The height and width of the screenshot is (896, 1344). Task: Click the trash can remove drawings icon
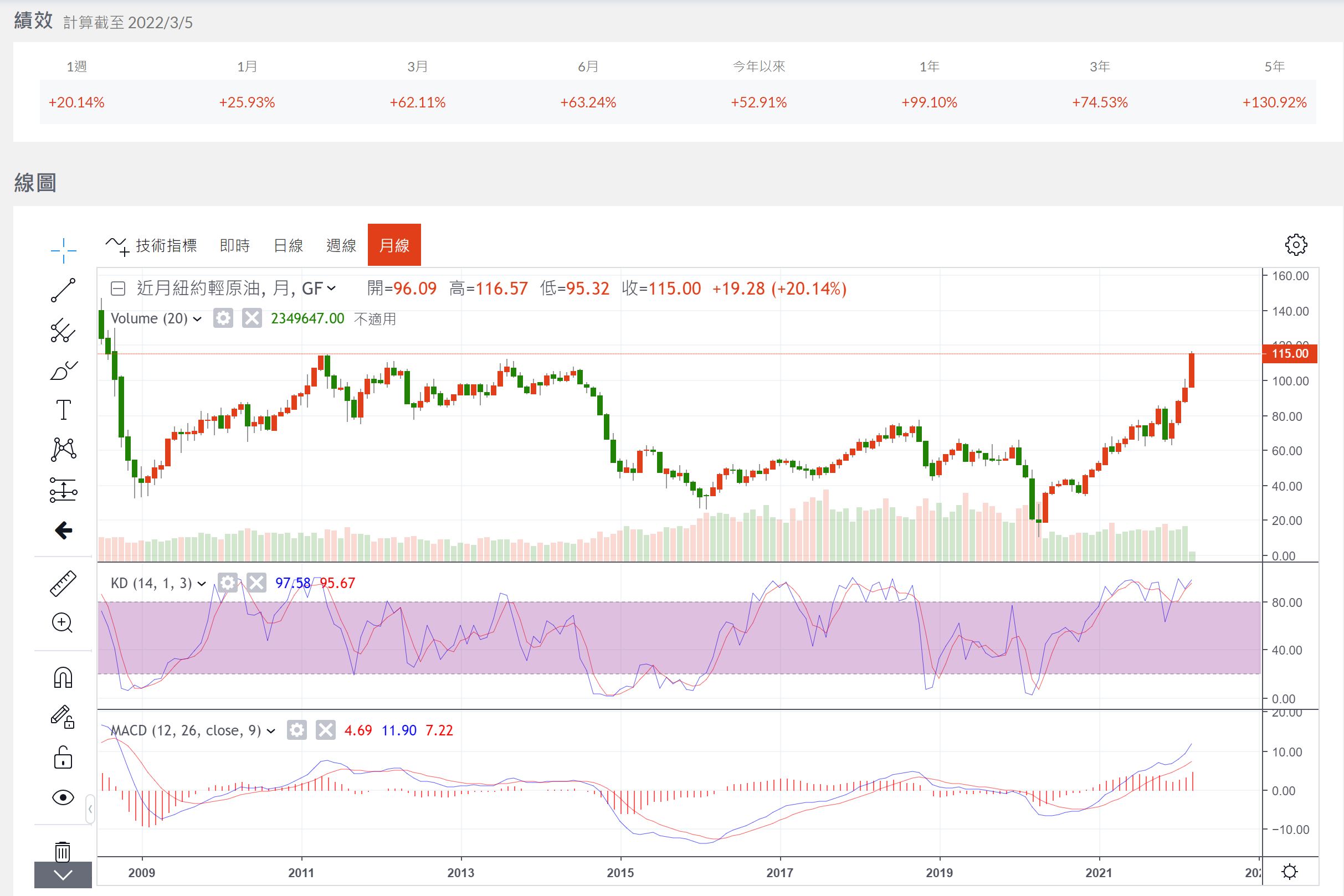pyautogui.click(x=63, y=852)
